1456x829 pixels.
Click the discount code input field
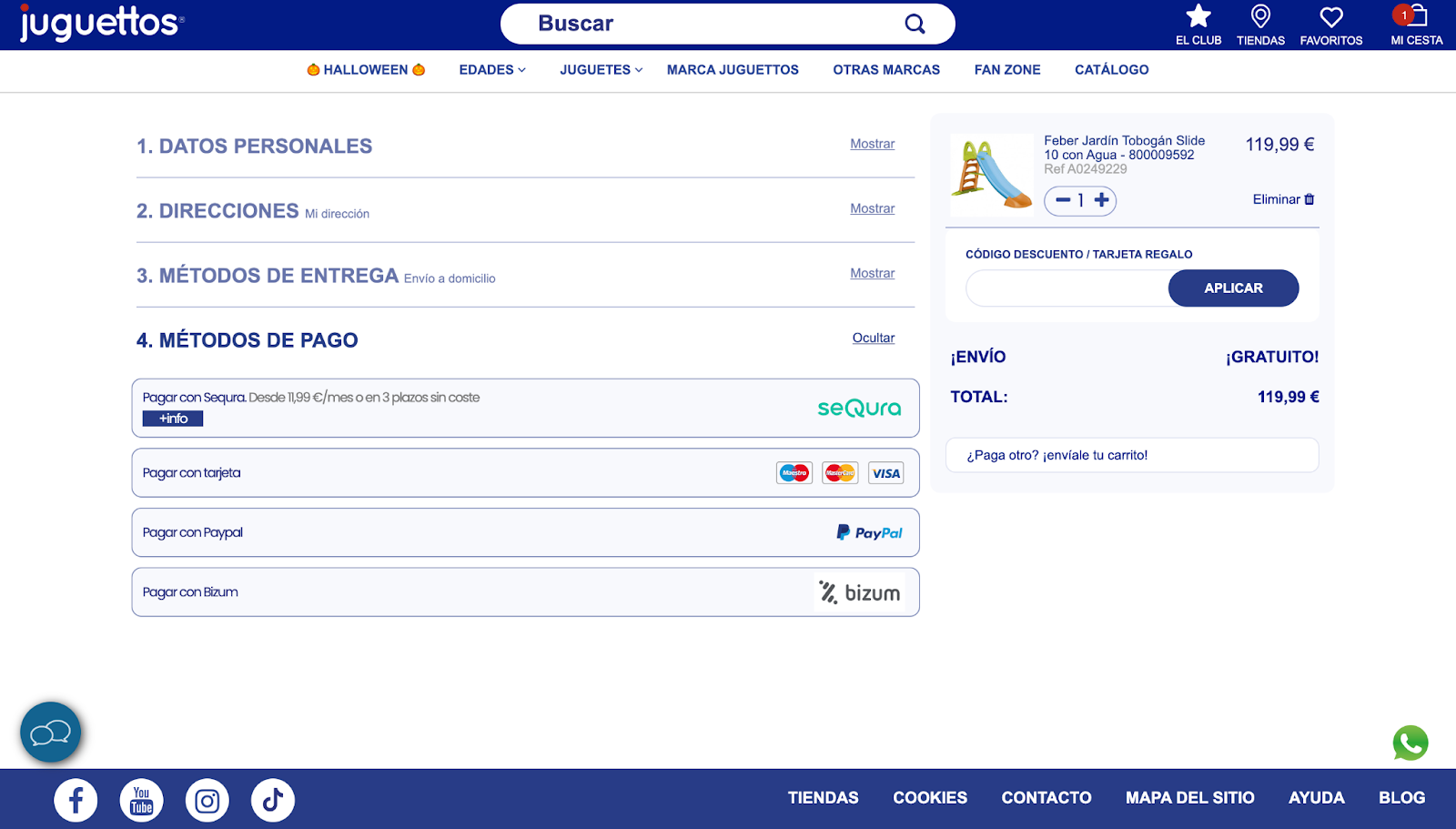click(x=1067, y=288)
